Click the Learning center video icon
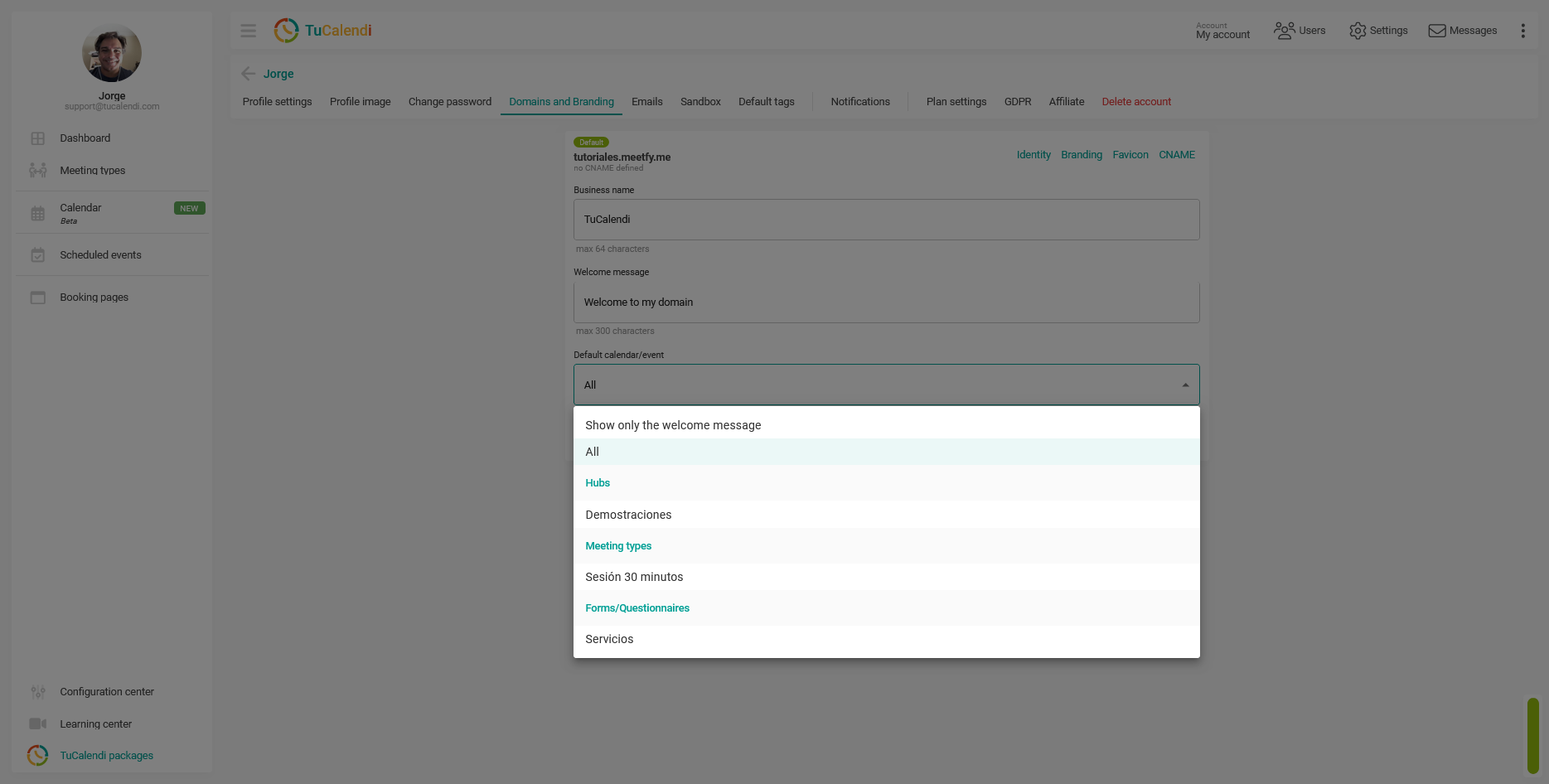The image size is (1549, 784). coord(38,724)
